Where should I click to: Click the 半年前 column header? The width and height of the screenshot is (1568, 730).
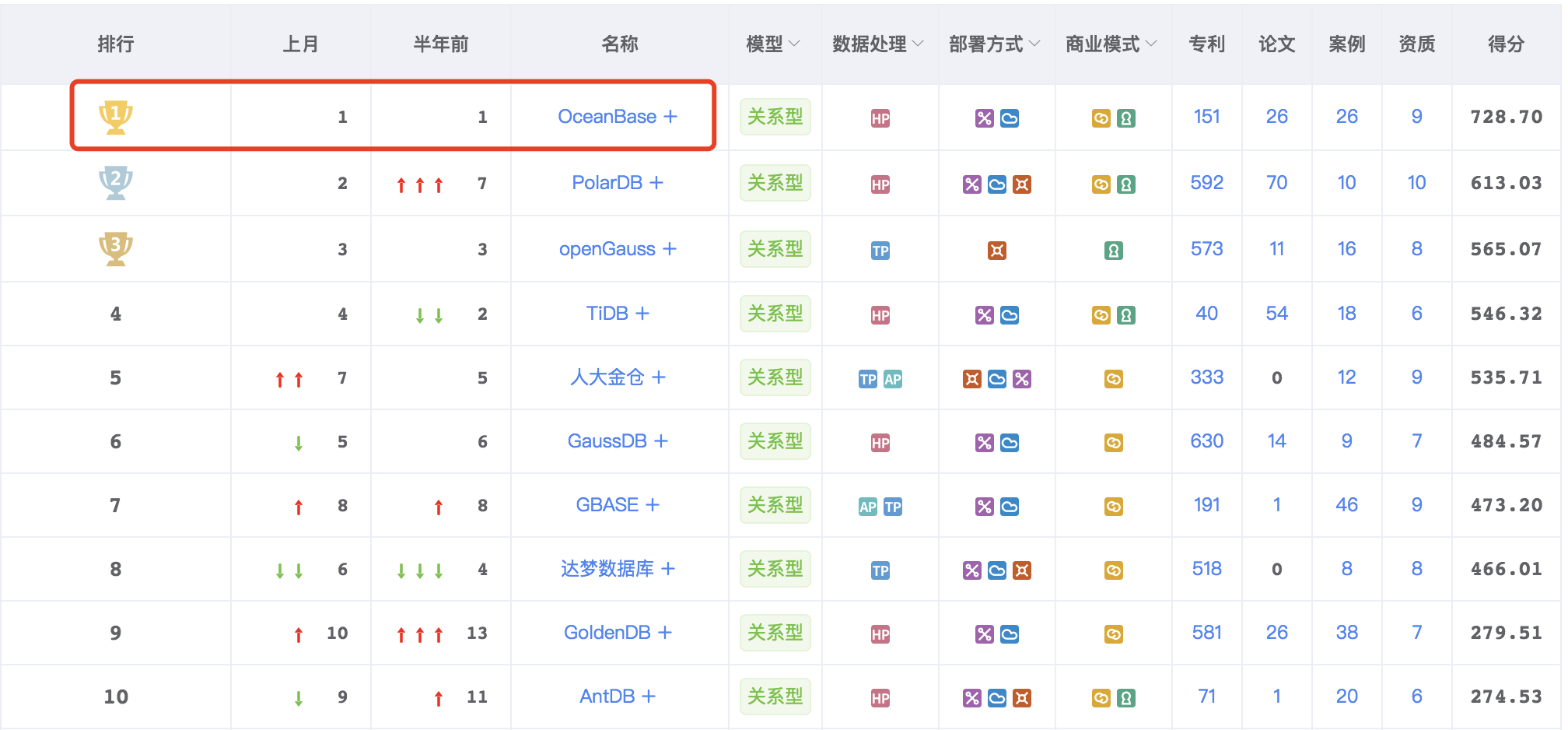tap(441, 44)
